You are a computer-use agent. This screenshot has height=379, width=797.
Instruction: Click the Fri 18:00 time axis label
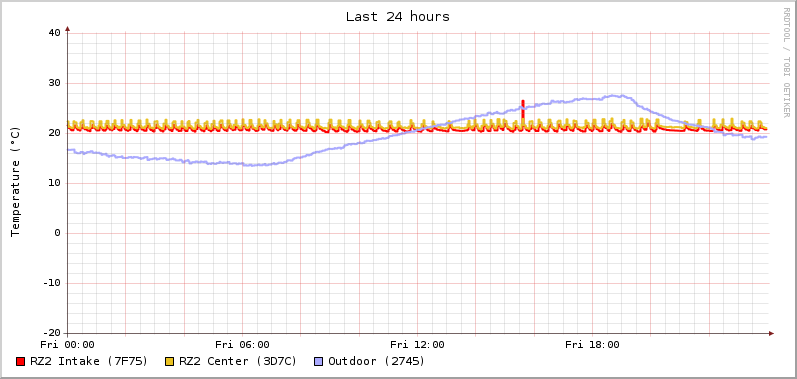tap(592, 345)
